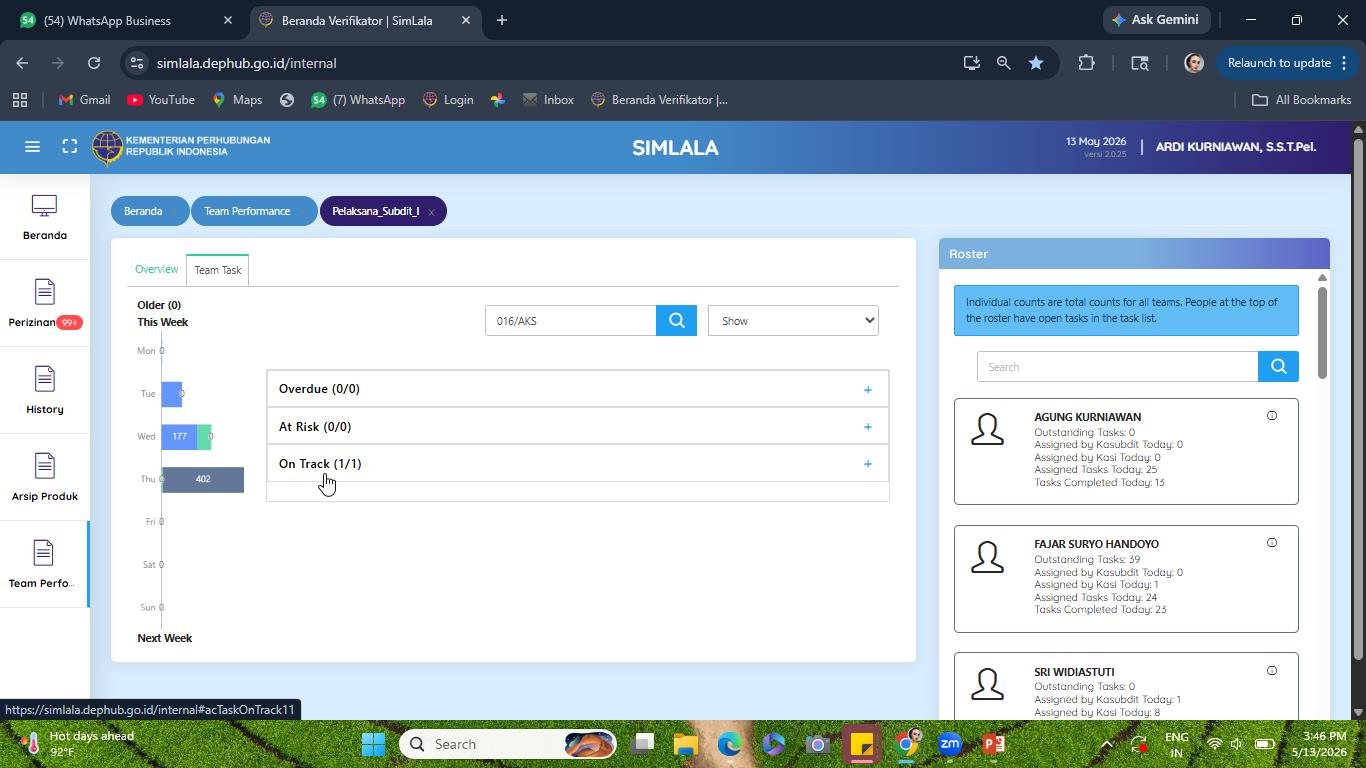The width and height of the screenshot is (1366, 768).
Task: Switch to the Overview tab
Action: tap(157, 270)
